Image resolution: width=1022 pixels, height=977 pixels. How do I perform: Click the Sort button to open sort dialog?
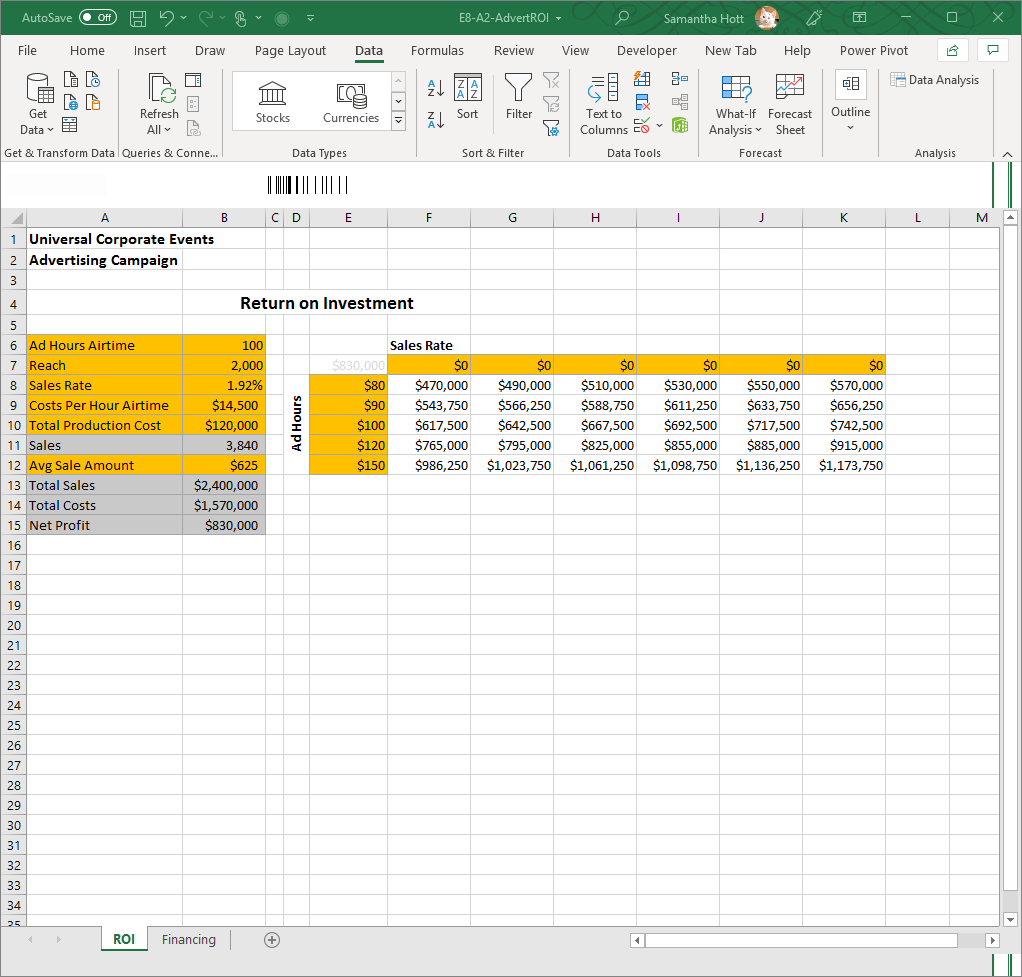(467, 99)
